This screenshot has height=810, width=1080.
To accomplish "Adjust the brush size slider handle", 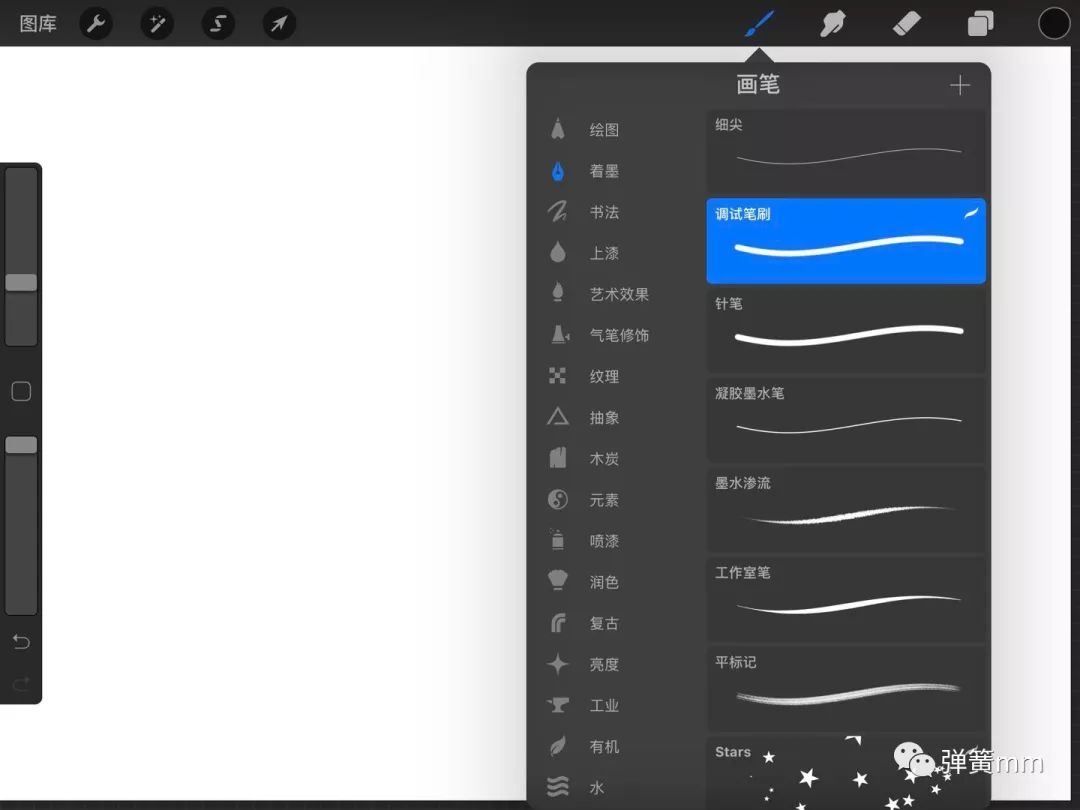I will pyautogui.click(x=21, y=282).
